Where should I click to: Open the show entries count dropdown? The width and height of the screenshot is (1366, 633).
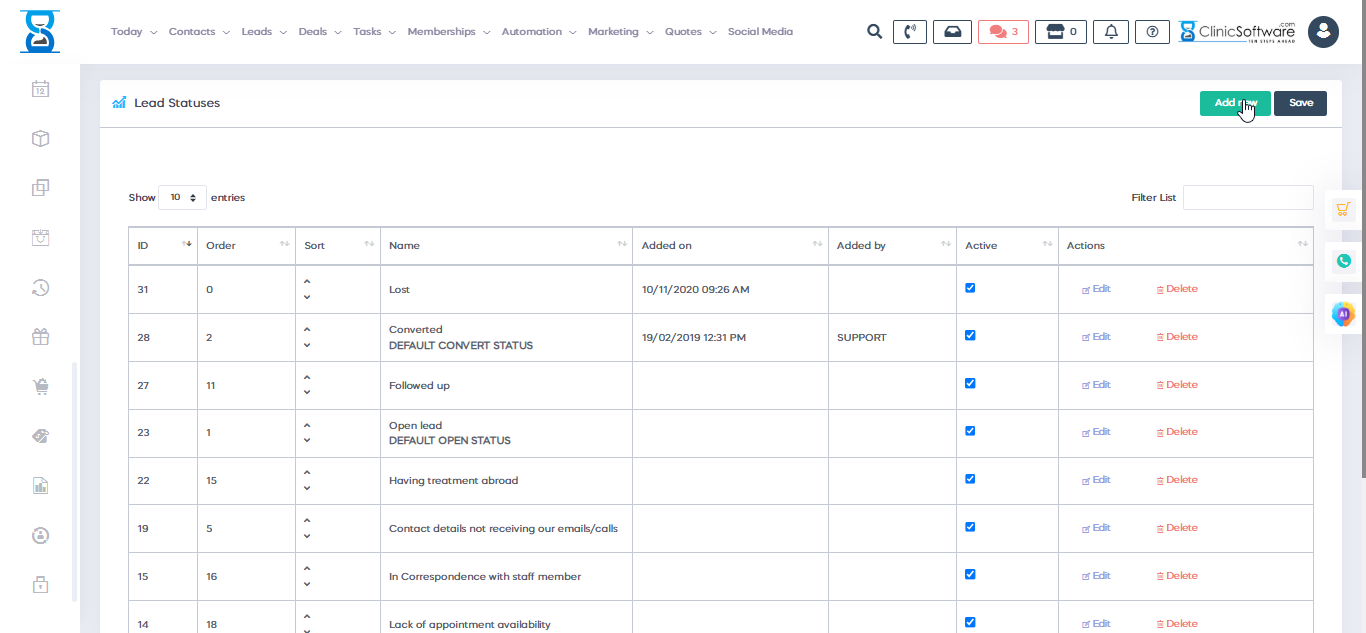(182, 198)
